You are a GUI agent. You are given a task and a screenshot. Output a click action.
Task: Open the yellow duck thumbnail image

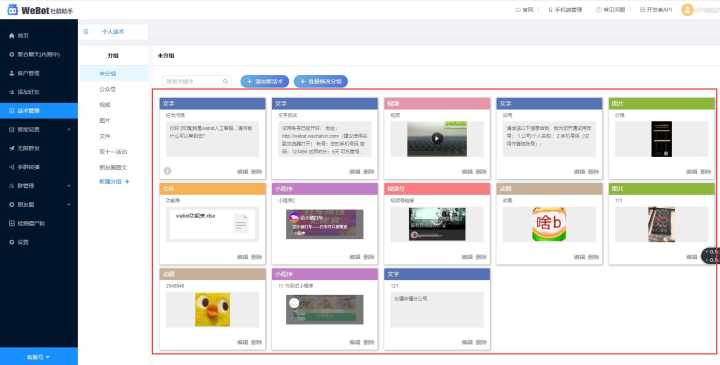tap(213, 310)
